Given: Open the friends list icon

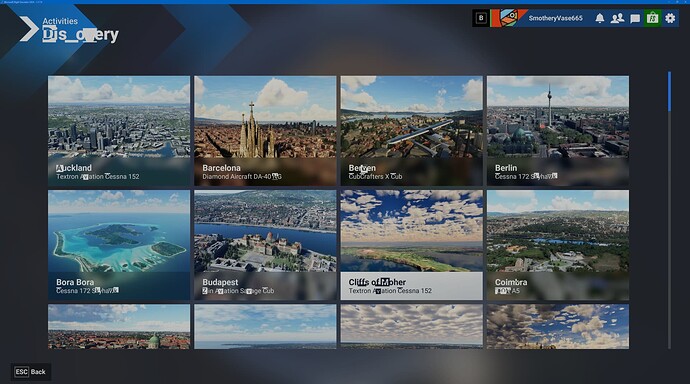Looking at the screenshot, I should coord(617,18).
